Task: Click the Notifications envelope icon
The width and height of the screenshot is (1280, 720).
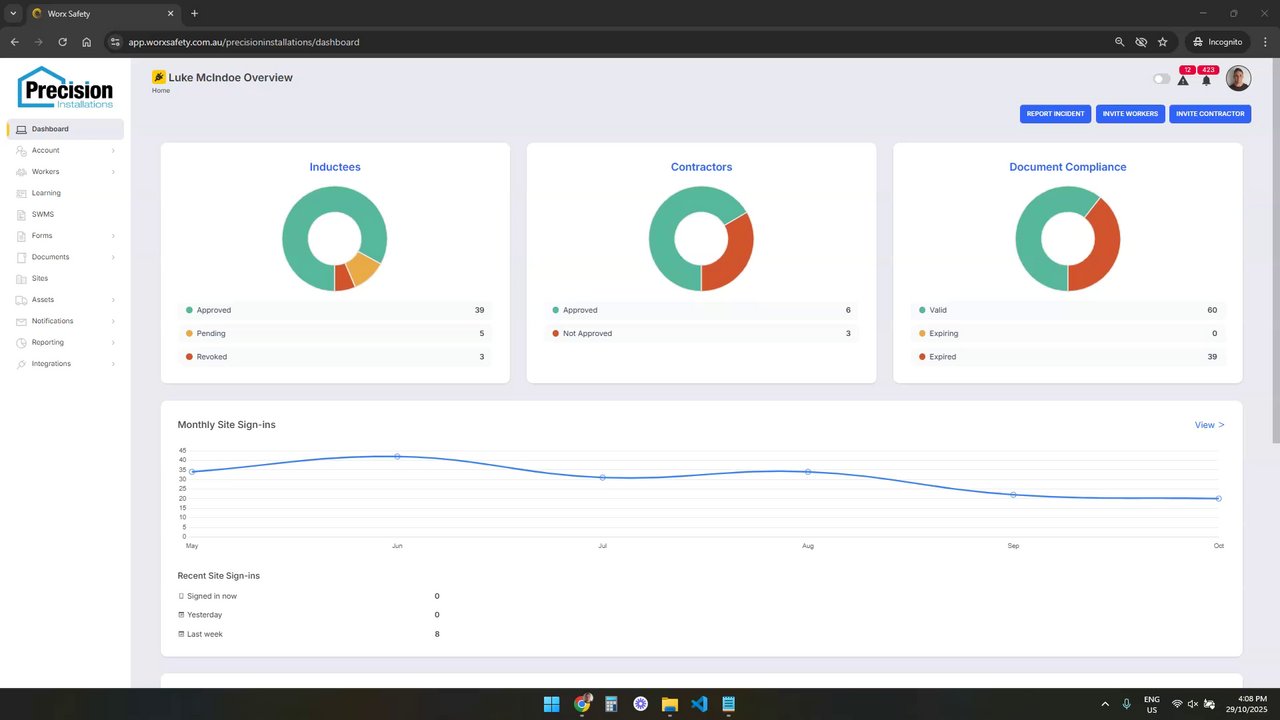Action: tap(21, 321)
